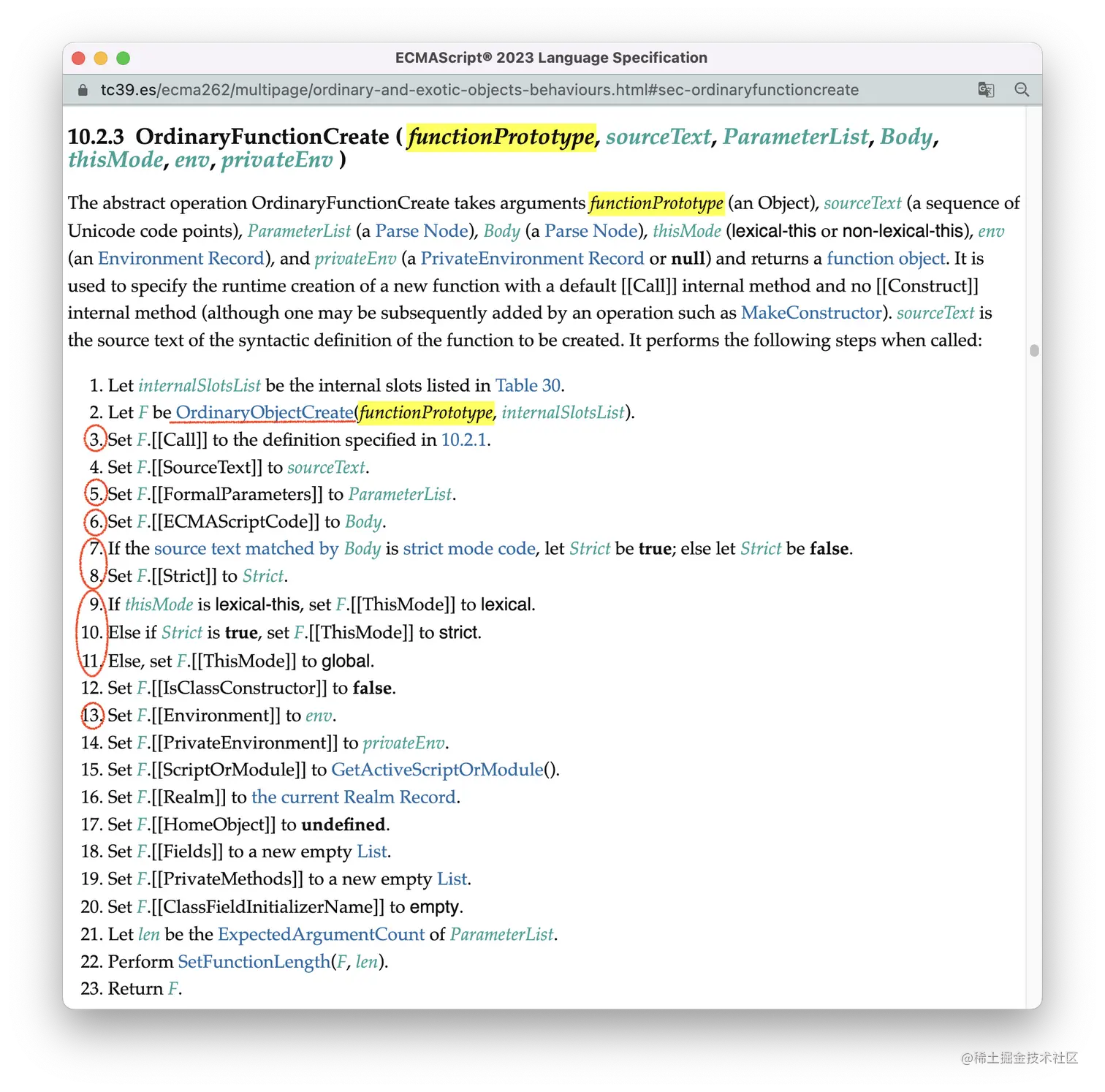Click the vertical scrollbar thumb
Screen dimensions: 1105x1092
coord(1034,350)
